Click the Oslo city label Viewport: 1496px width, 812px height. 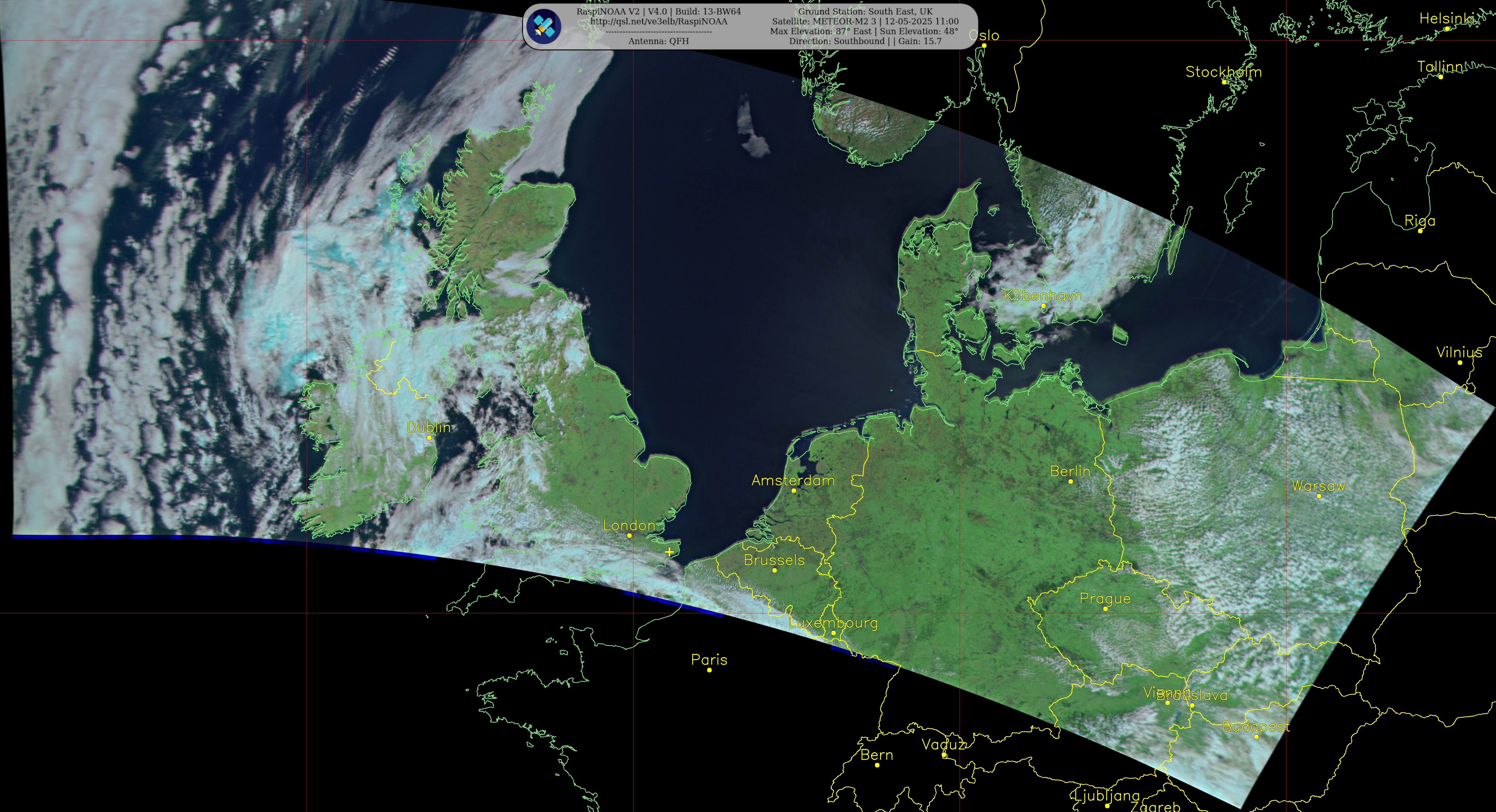(984, 35)
